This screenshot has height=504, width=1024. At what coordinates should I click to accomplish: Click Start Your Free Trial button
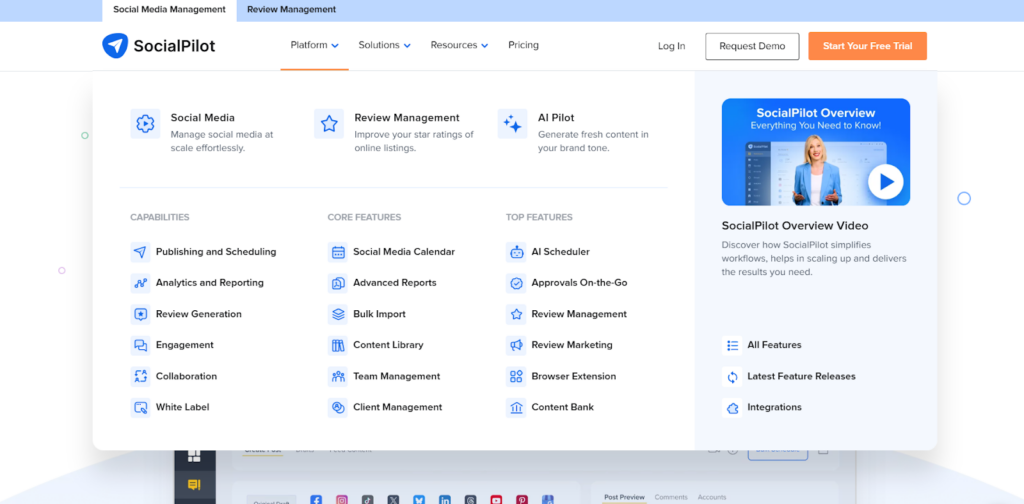tap(867, 46)
